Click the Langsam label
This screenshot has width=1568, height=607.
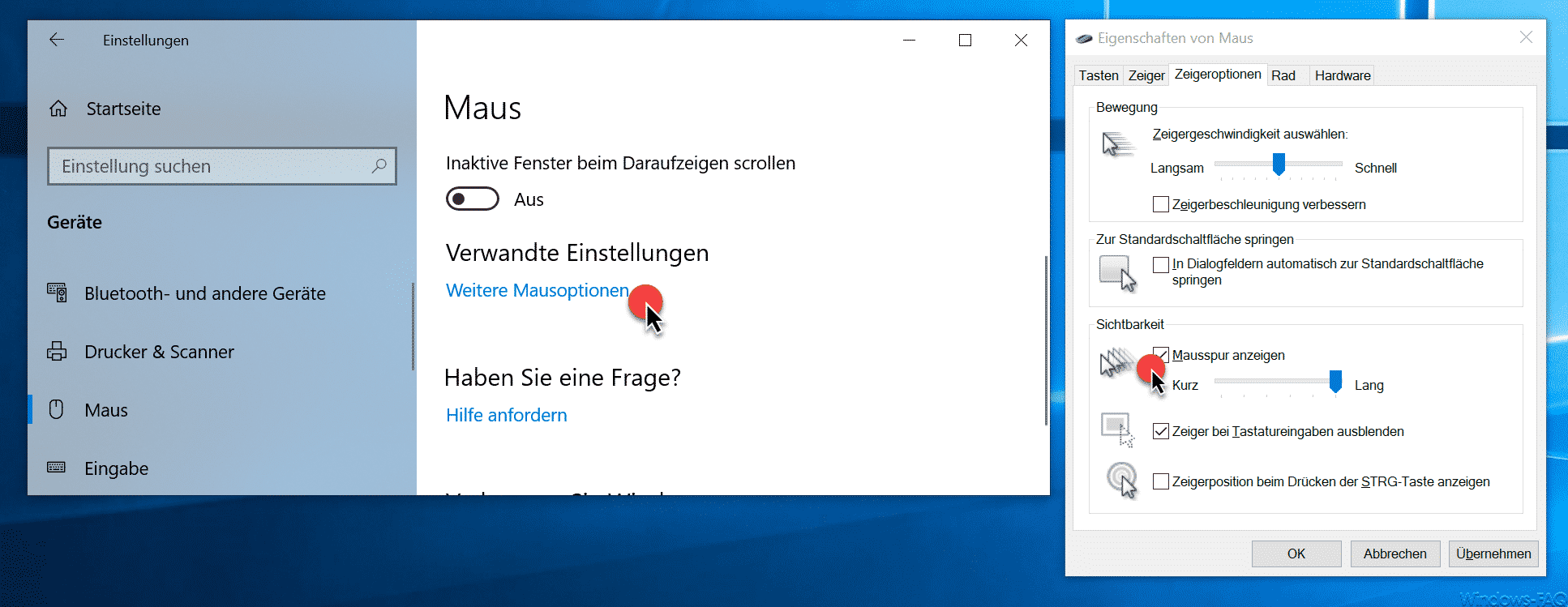(x=1177, y=168)
